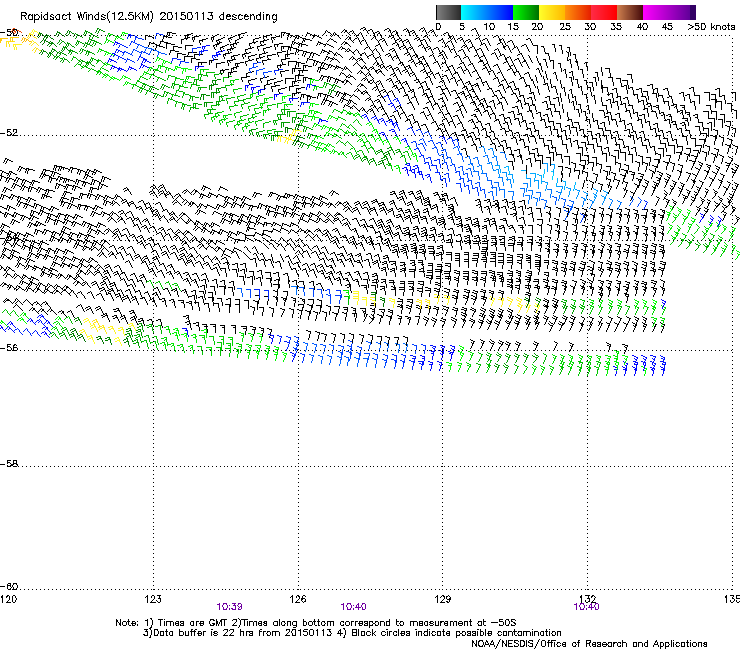Click the purple time stamp '10:39'
Screen dimensions: 740x650
point(229,607)
